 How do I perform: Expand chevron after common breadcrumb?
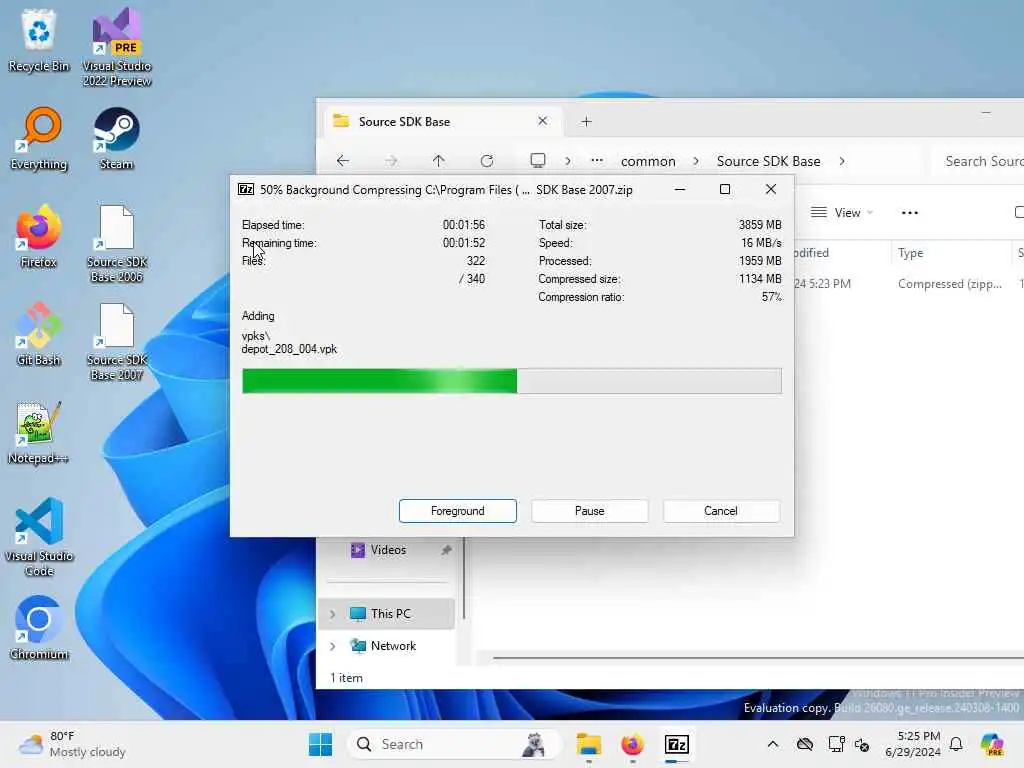pyautogui.click(x=696, y=161)
